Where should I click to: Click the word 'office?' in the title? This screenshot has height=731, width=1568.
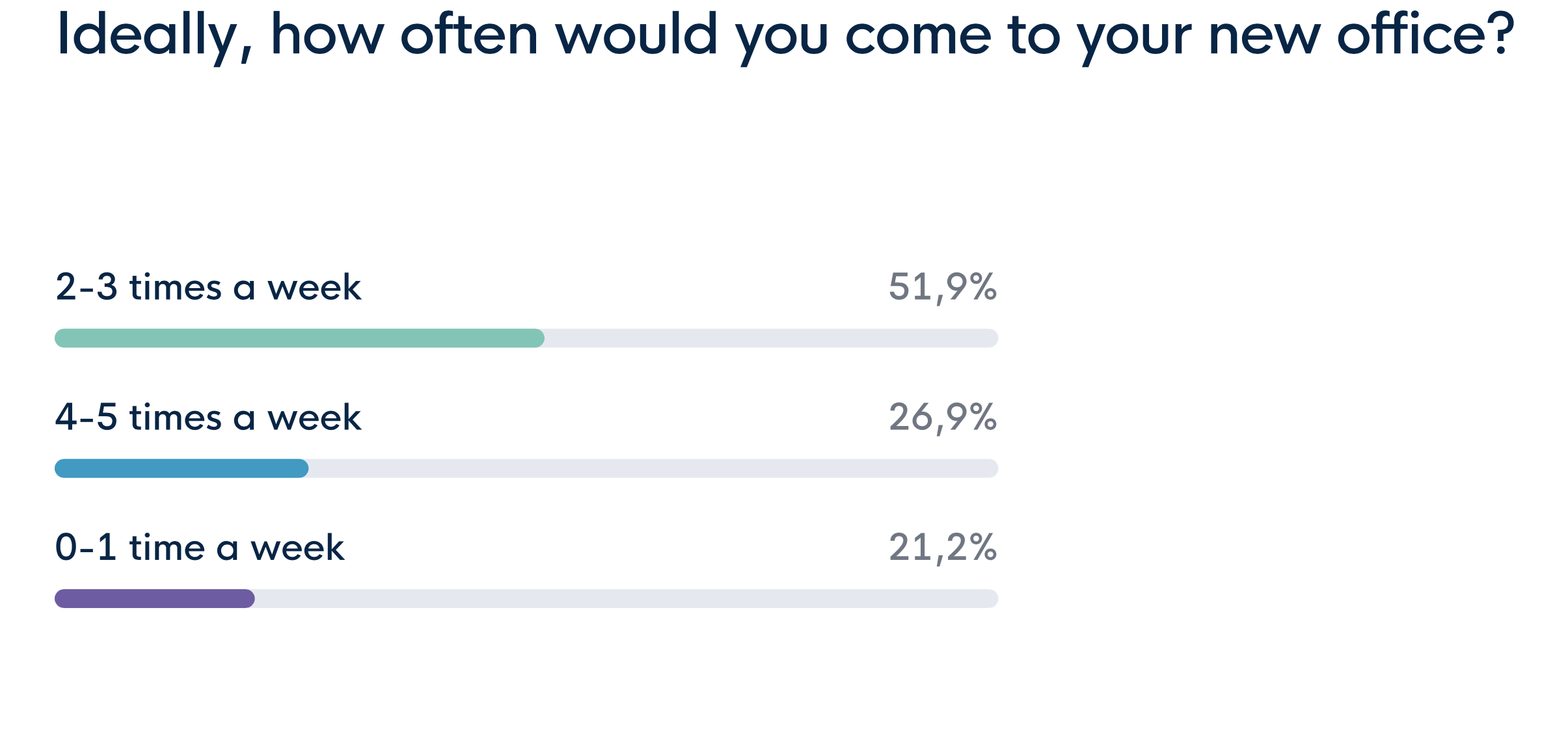tap(1426, 34)
